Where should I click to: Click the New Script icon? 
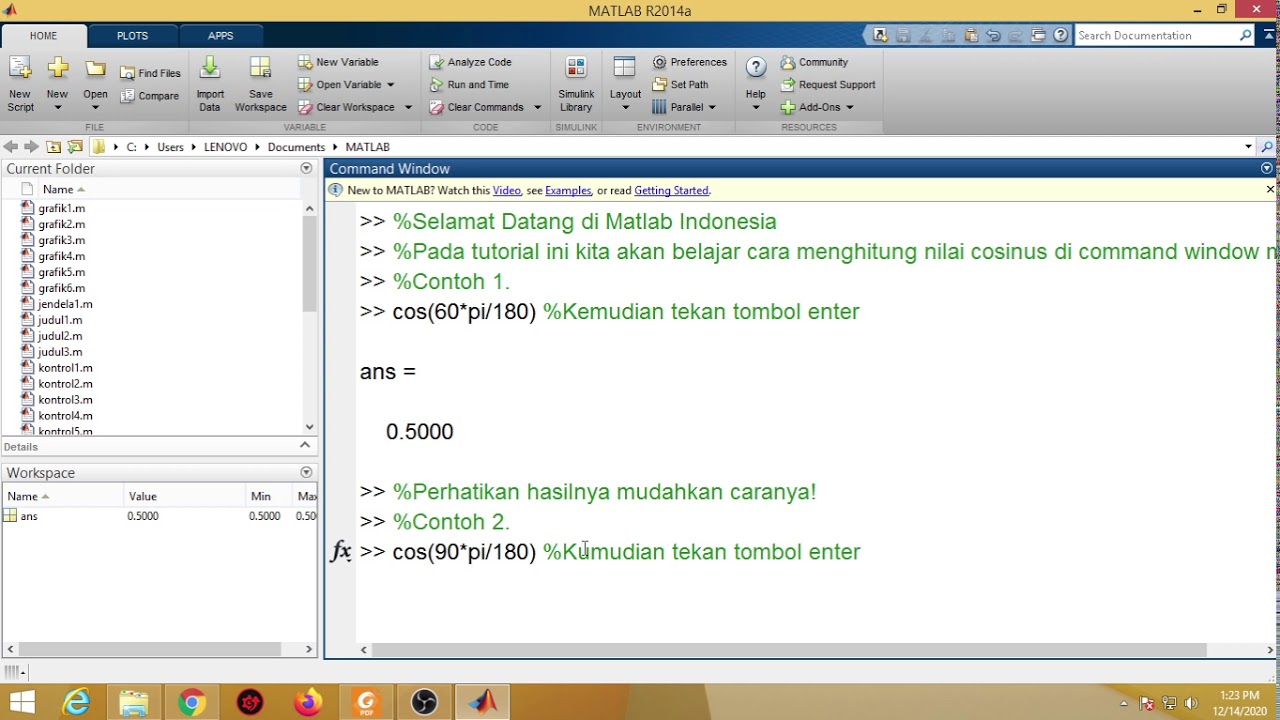pyautogui.click(x=20, y=68)
